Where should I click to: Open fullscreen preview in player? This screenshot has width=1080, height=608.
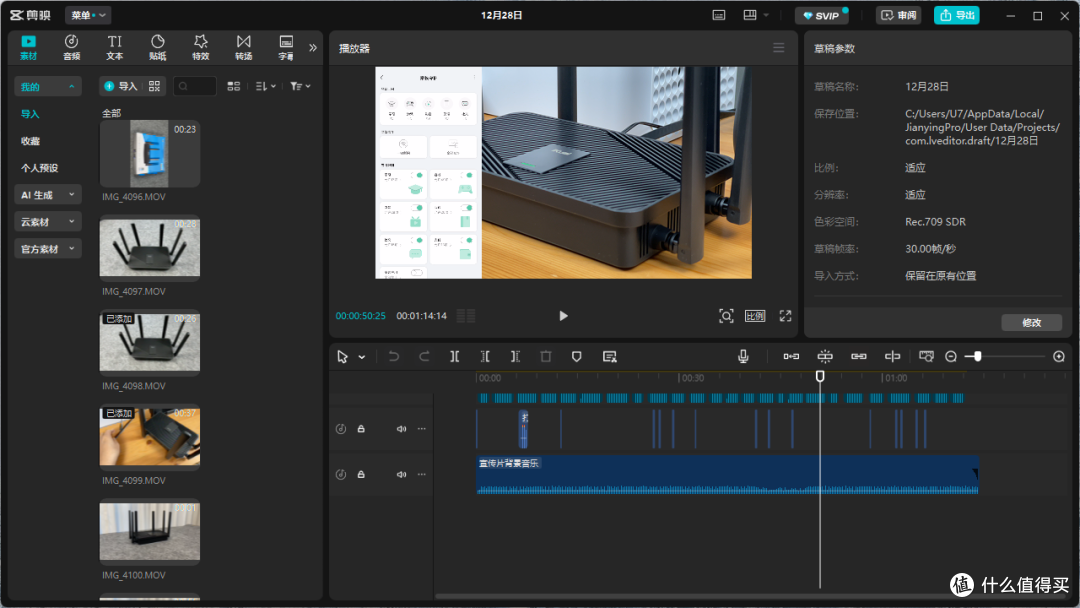[785, 316]
